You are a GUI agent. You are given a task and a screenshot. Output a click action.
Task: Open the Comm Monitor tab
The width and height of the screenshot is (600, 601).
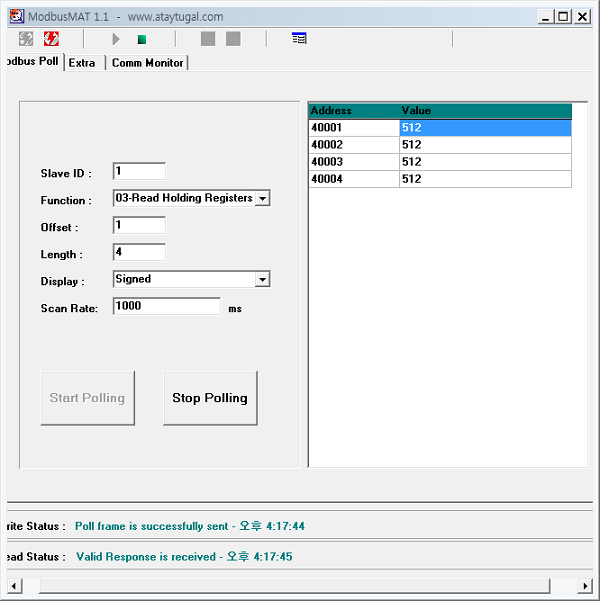147,62
